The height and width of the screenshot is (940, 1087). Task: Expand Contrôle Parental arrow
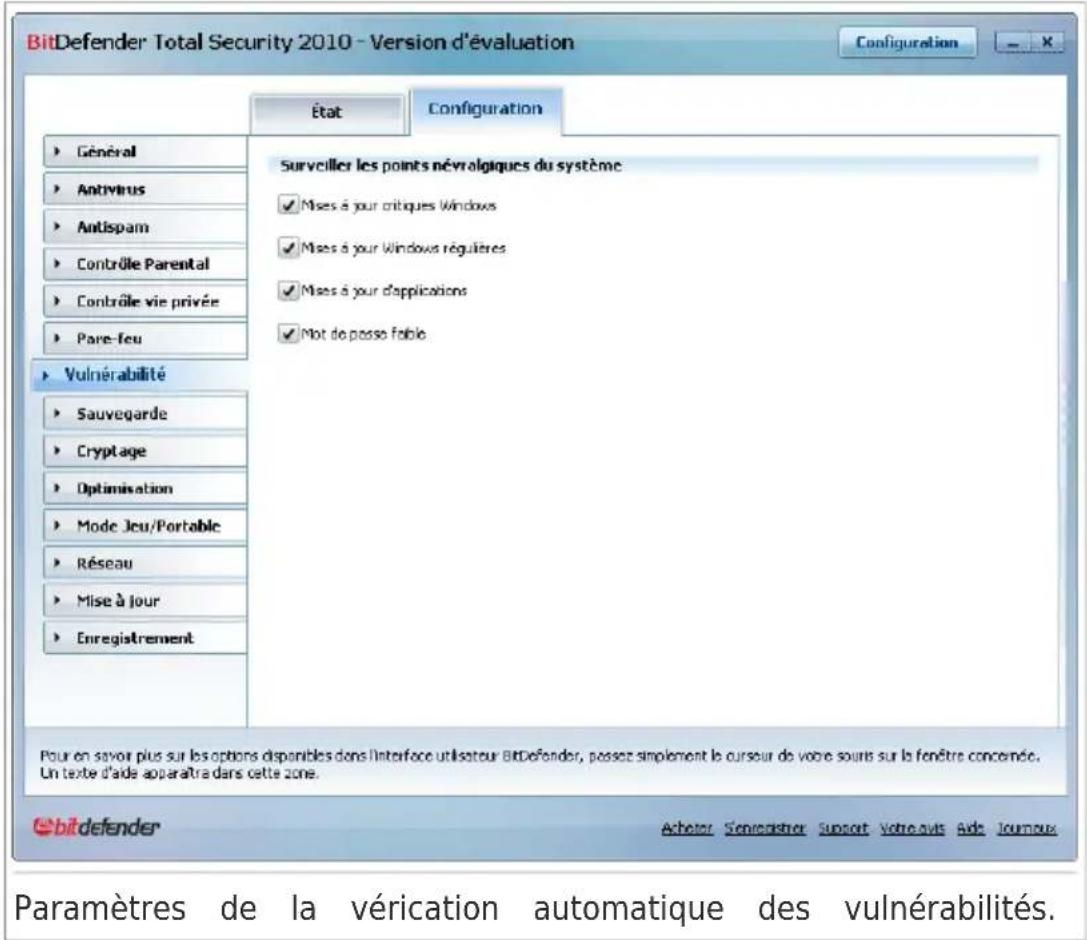click(58, 263)
